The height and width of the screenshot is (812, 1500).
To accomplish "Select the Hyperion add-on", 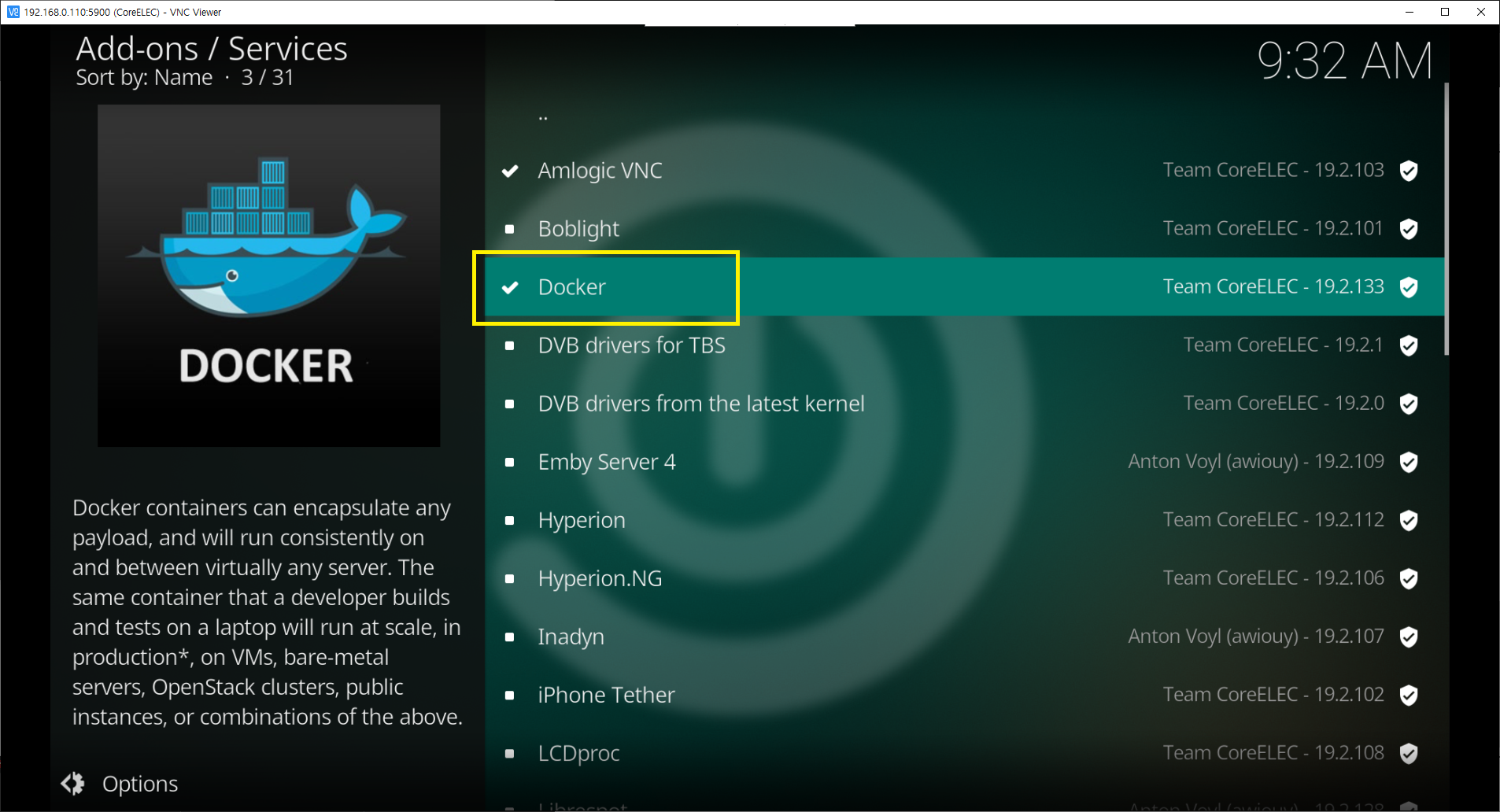I will [x=965, y=520].
